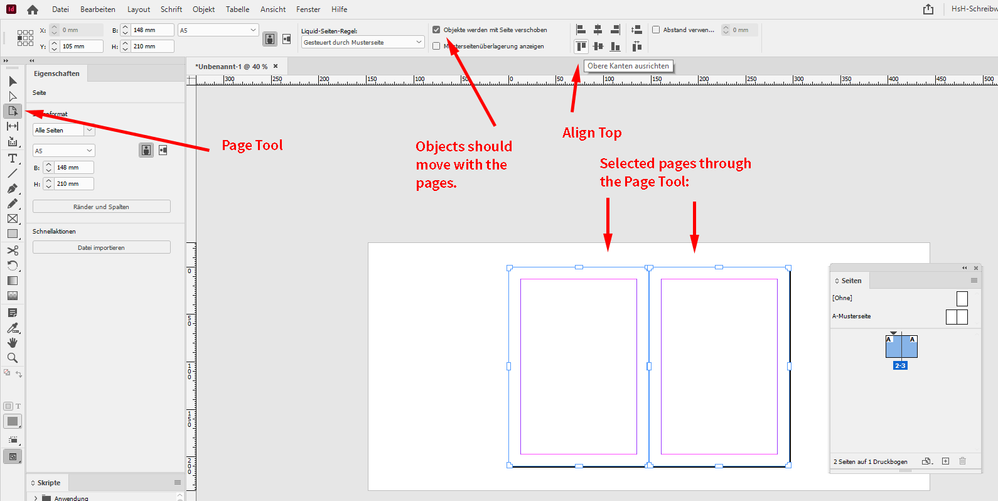
Task: Select the Content Collector tool
Action: [x=12, y=142]
